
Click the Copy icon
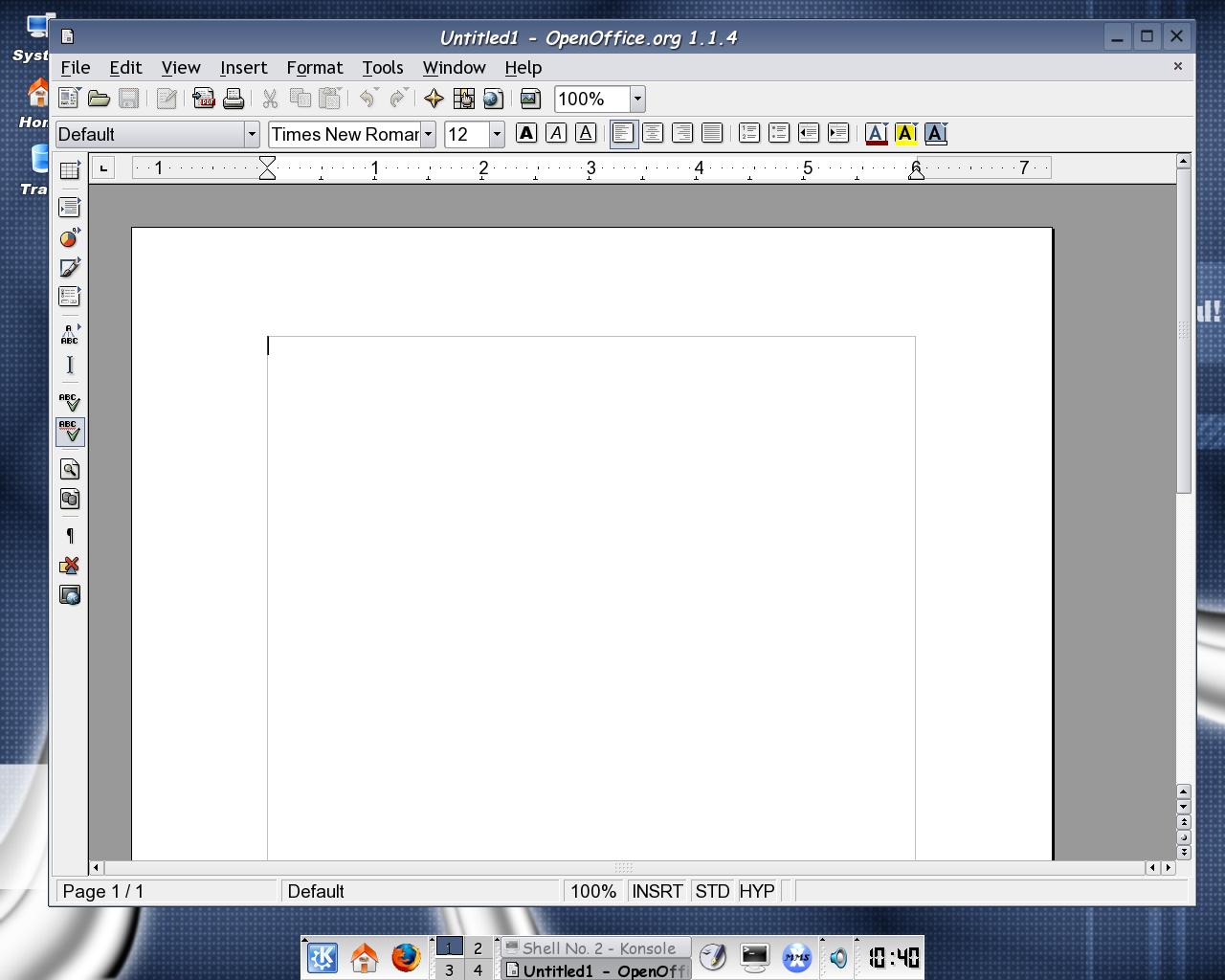301,99
